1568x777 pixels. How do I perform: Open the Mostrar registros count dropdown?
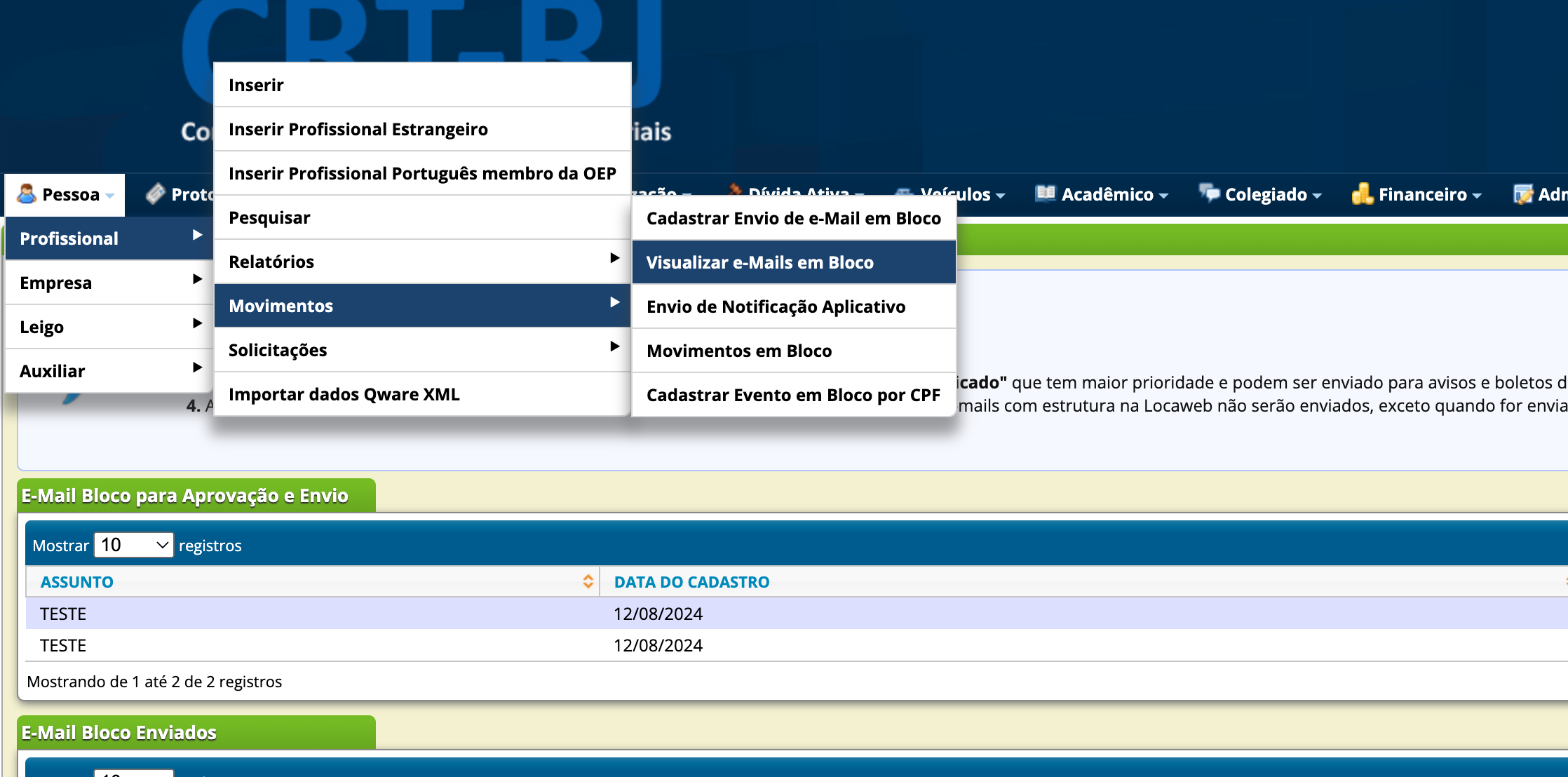point(134,545)
